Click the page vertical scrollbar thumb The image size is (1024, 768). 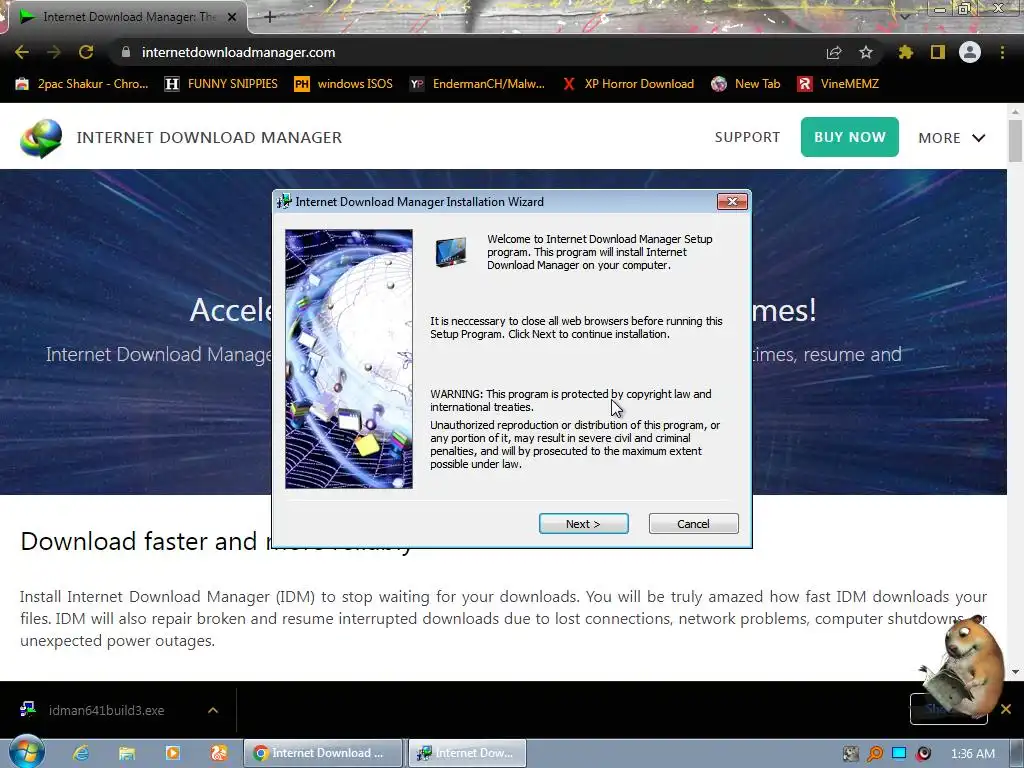click(x=1014, y=140)
